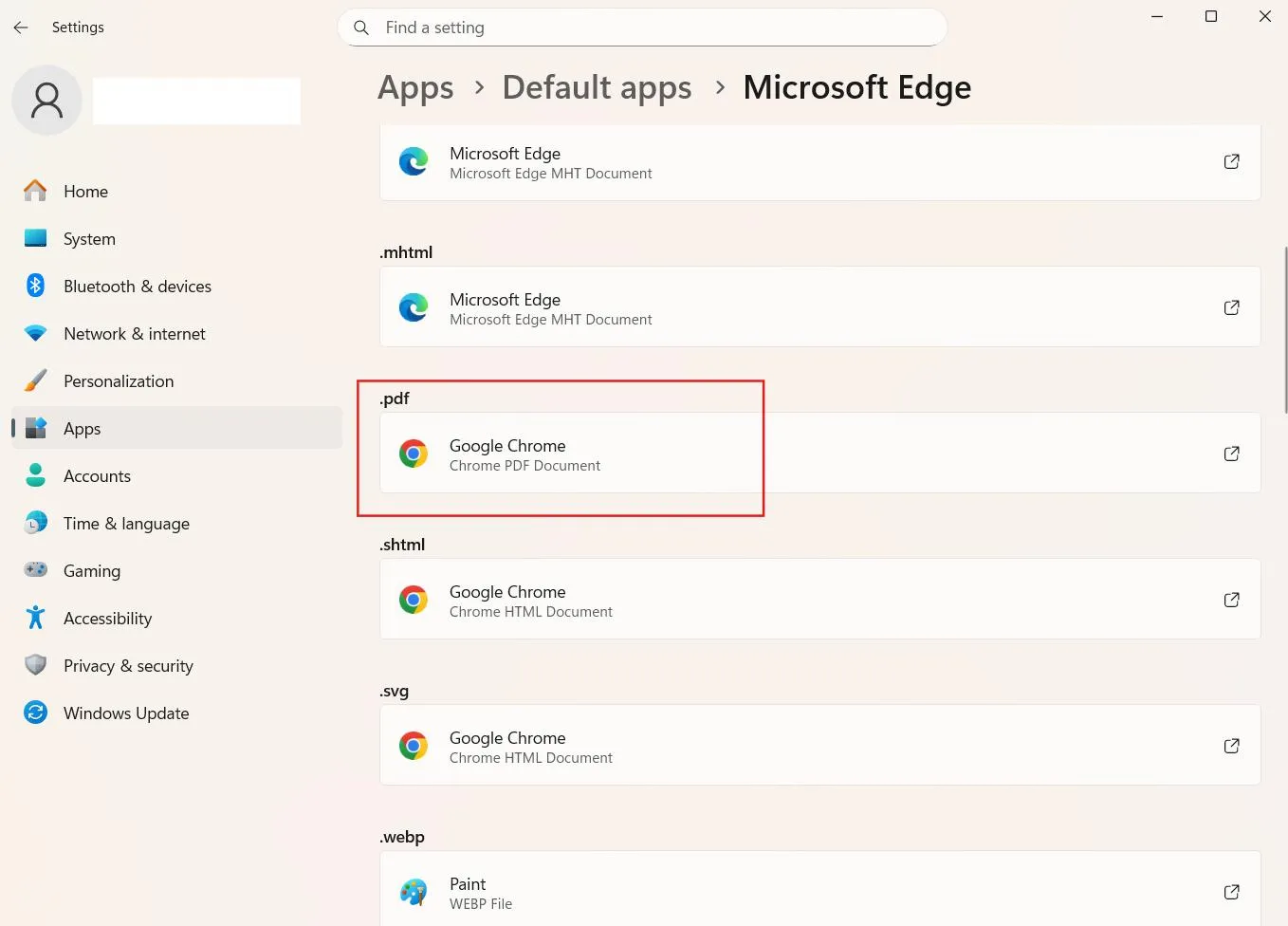Open Privacy & security settings
Viewport: 1288px width, 926px height.
point(128,666)
